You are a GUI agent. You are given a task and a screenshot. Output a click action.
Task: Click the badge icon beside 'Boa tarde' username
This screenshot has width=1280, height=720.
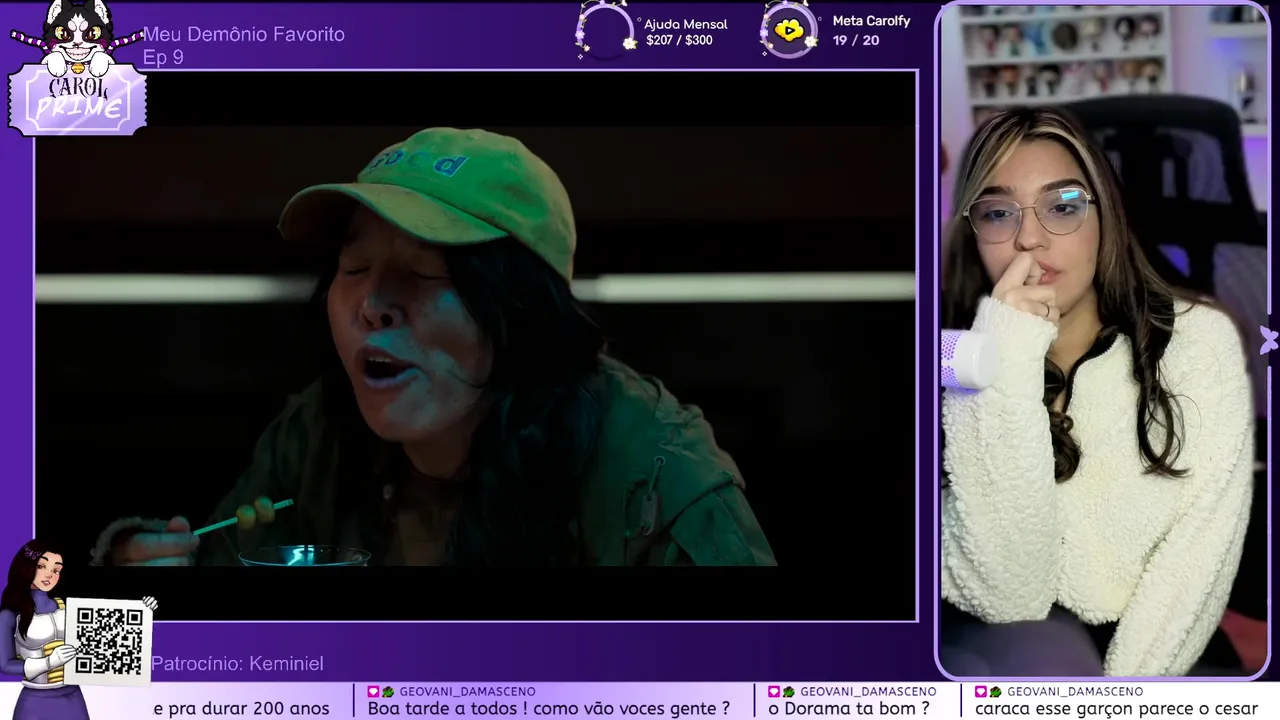(373, 691)
